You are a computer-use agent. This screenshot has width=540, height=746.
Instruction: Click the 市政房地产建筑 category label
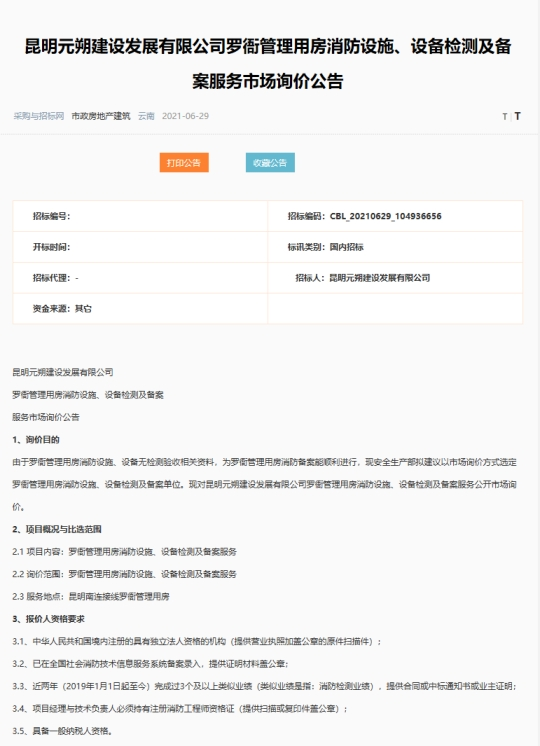click(101, 116)
